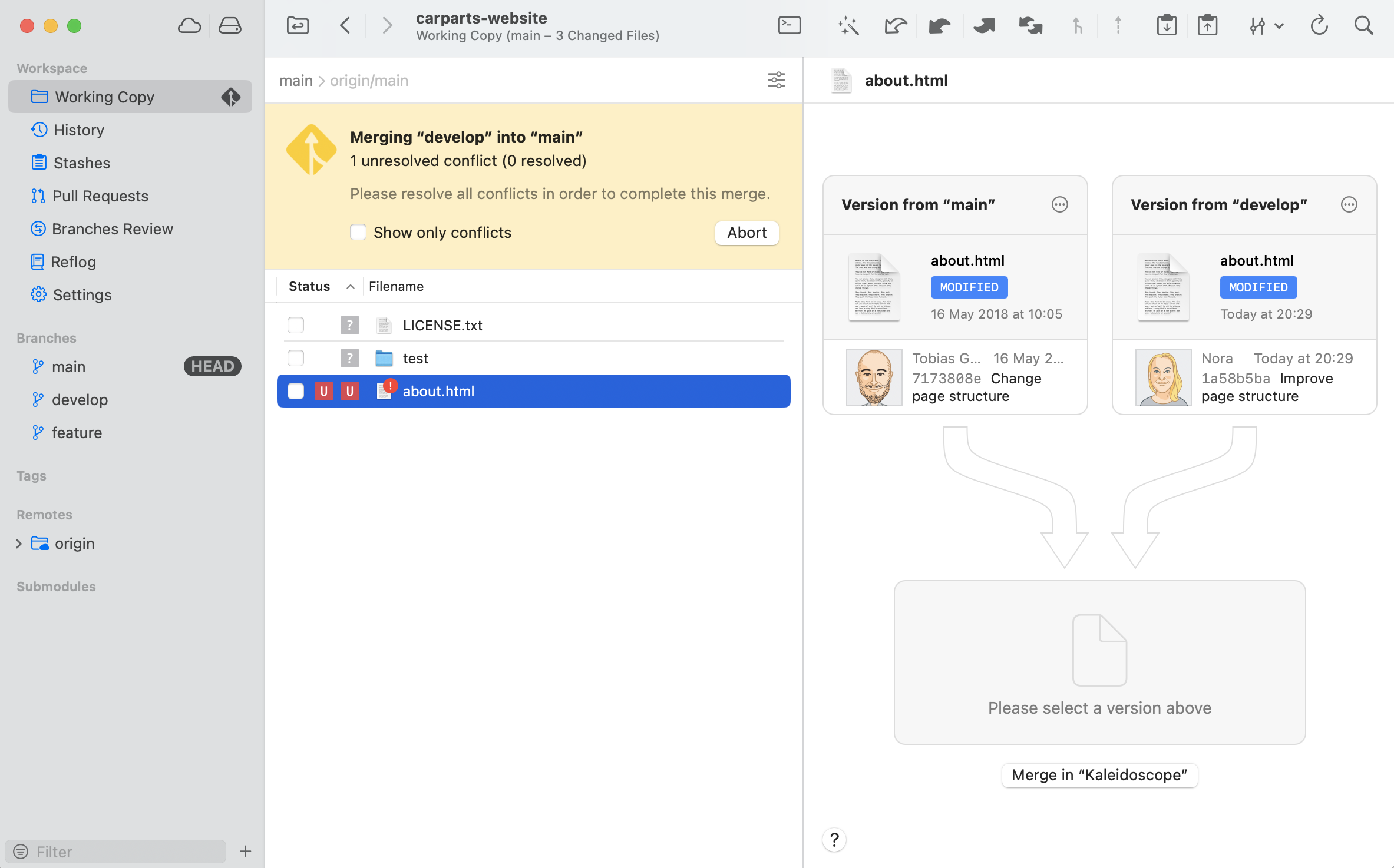The height and width of the screenshot is (868, 1394).
Task: Open the Stashes sidebar item
Action: [x=81, y=163]
